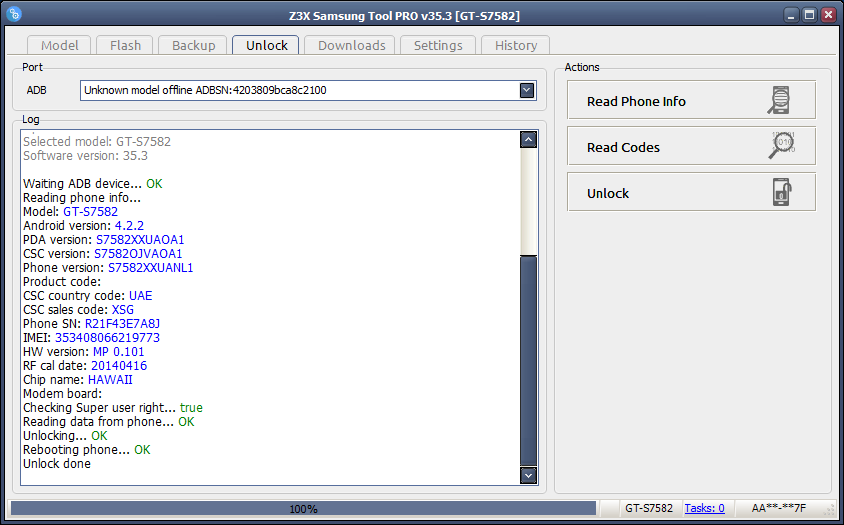Screen dimensions: 844x525
Task: Click the CSC sales code XSG
Action: pos(123,310)
